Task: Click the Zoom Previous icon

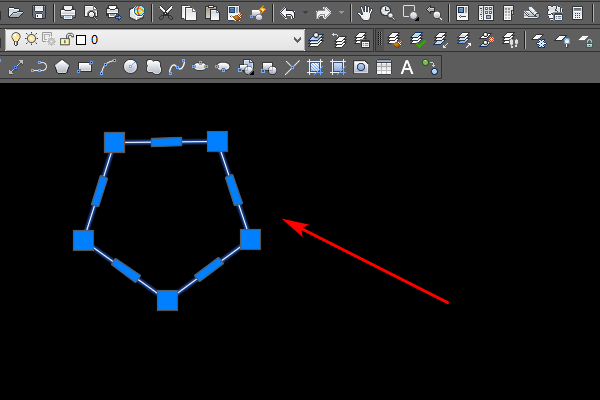Action: pos(434,13)
